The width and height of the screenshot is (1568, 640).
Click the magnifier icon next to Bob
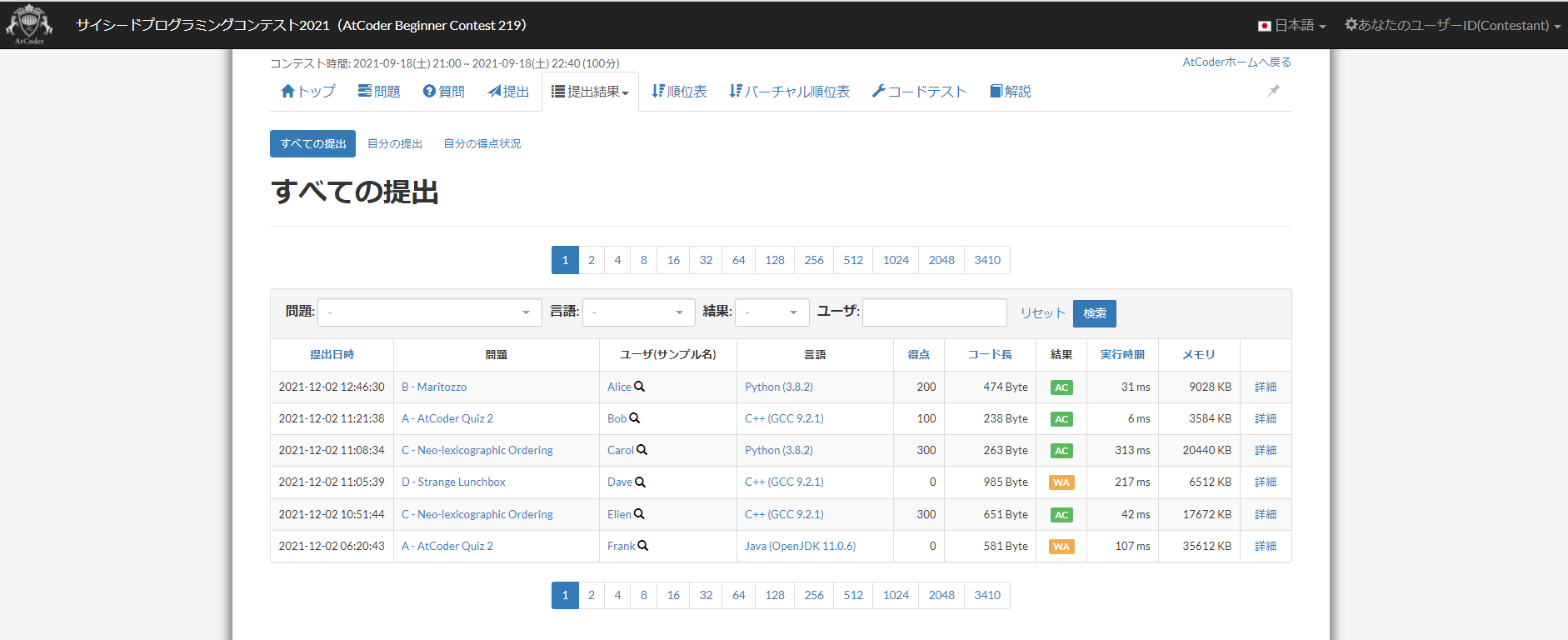point(635,418)
